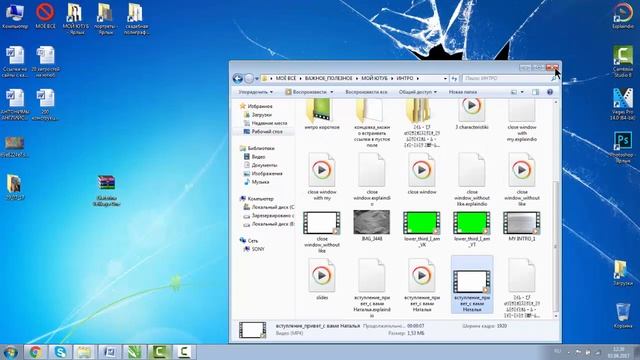Select the интро короткое folder
The width and height of the screenshot is (640, 360).
click(x=322, y=115)
